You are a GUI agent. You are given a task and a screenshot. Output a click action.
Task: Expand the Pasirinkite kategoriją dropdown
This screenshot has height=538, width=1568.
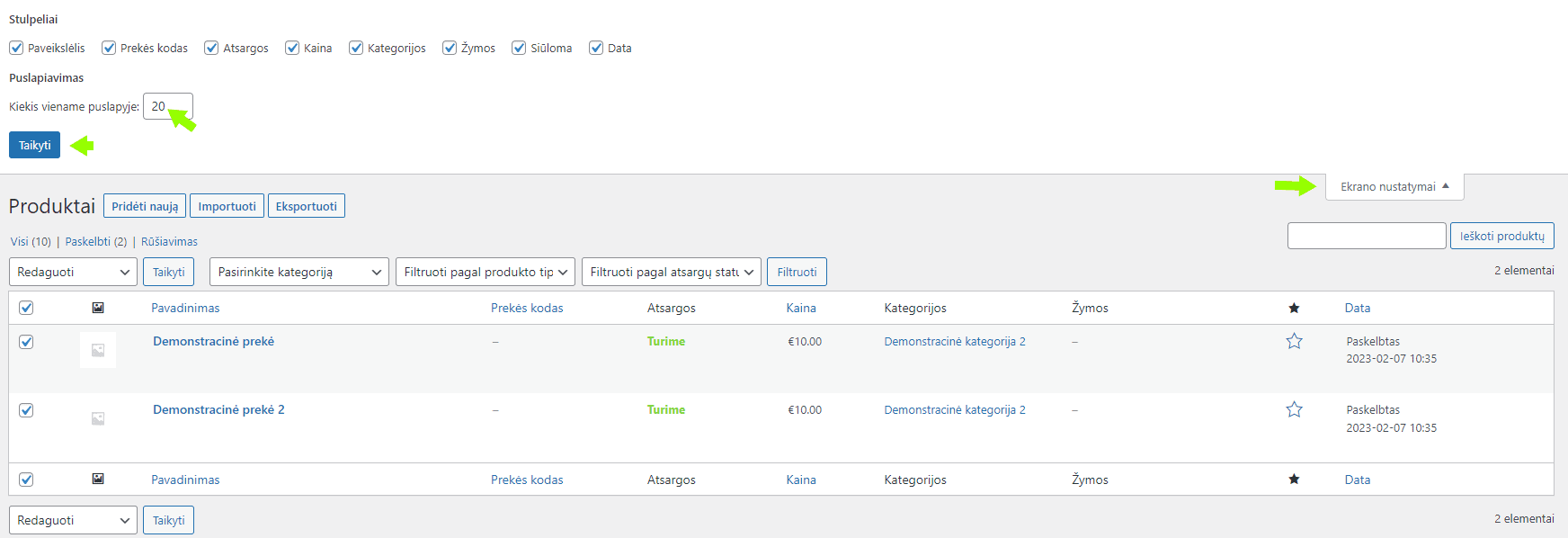[298, 272]
